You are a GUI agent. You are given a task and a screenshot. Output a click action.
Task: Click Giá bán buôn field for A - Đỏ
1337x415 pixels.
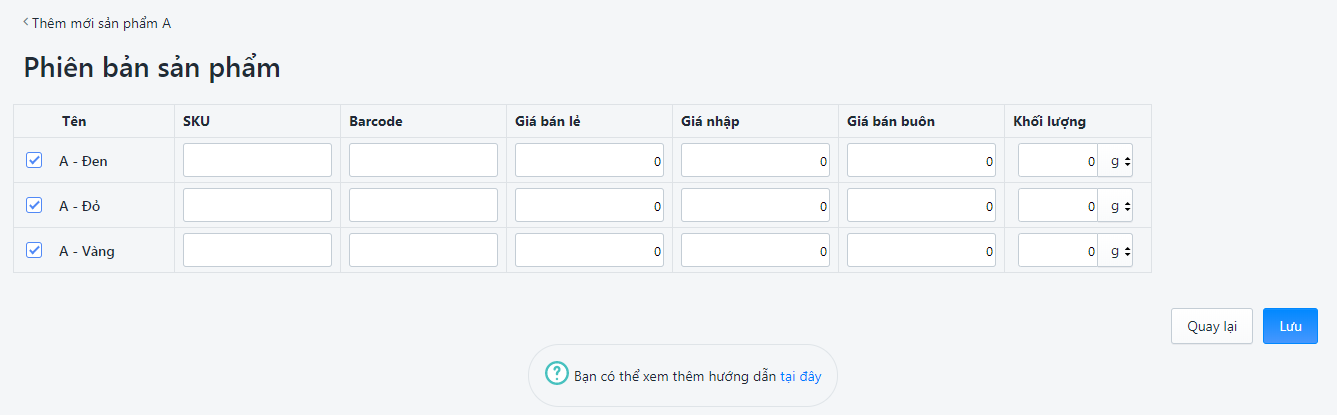921,205
